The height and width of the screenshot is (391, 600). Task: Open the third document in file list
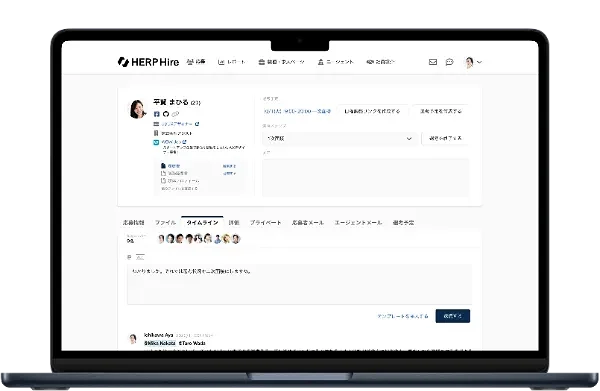coord(180,181)
